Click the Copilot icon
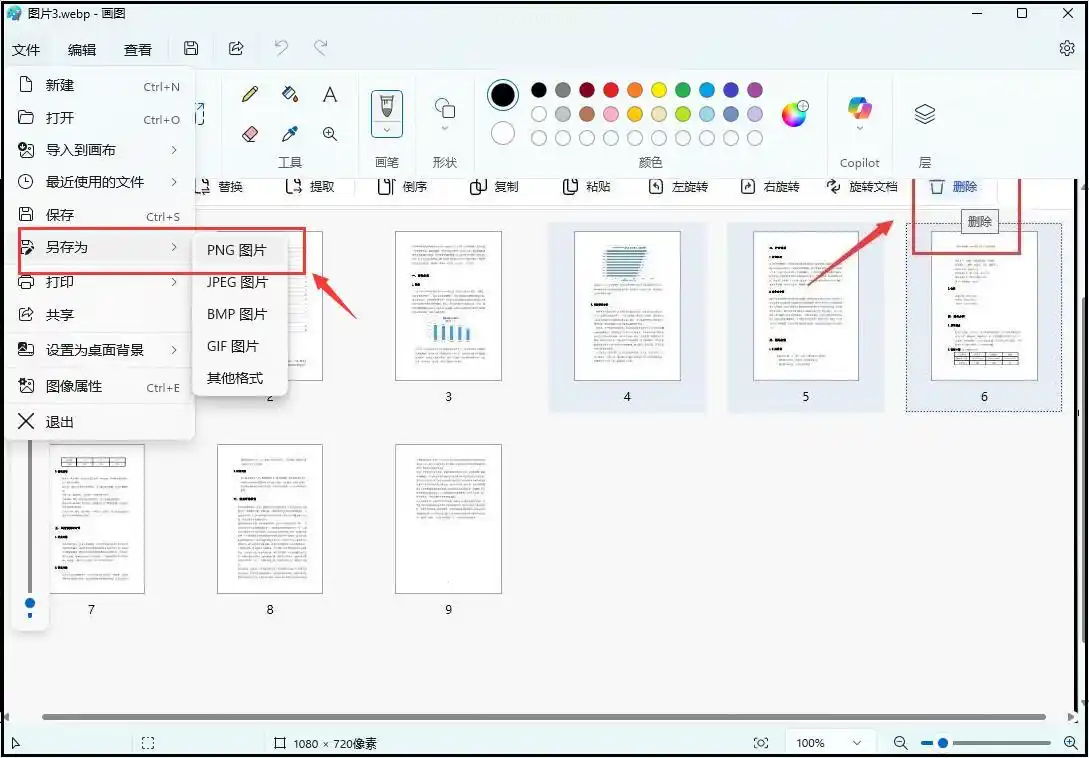The width and height of the screenshot is (1089, 758). (859, 108)
